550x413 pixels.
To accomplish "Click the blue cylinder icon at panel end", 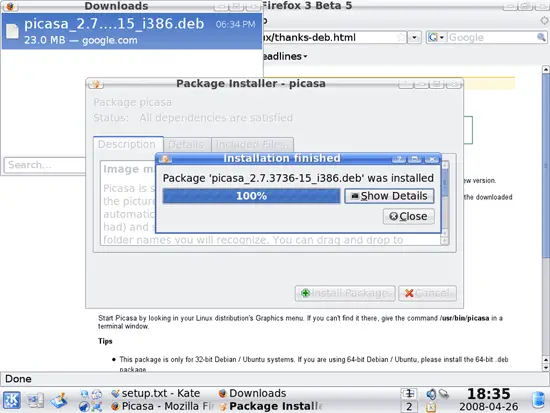I will pyautogui.click(x=539, y=400).
